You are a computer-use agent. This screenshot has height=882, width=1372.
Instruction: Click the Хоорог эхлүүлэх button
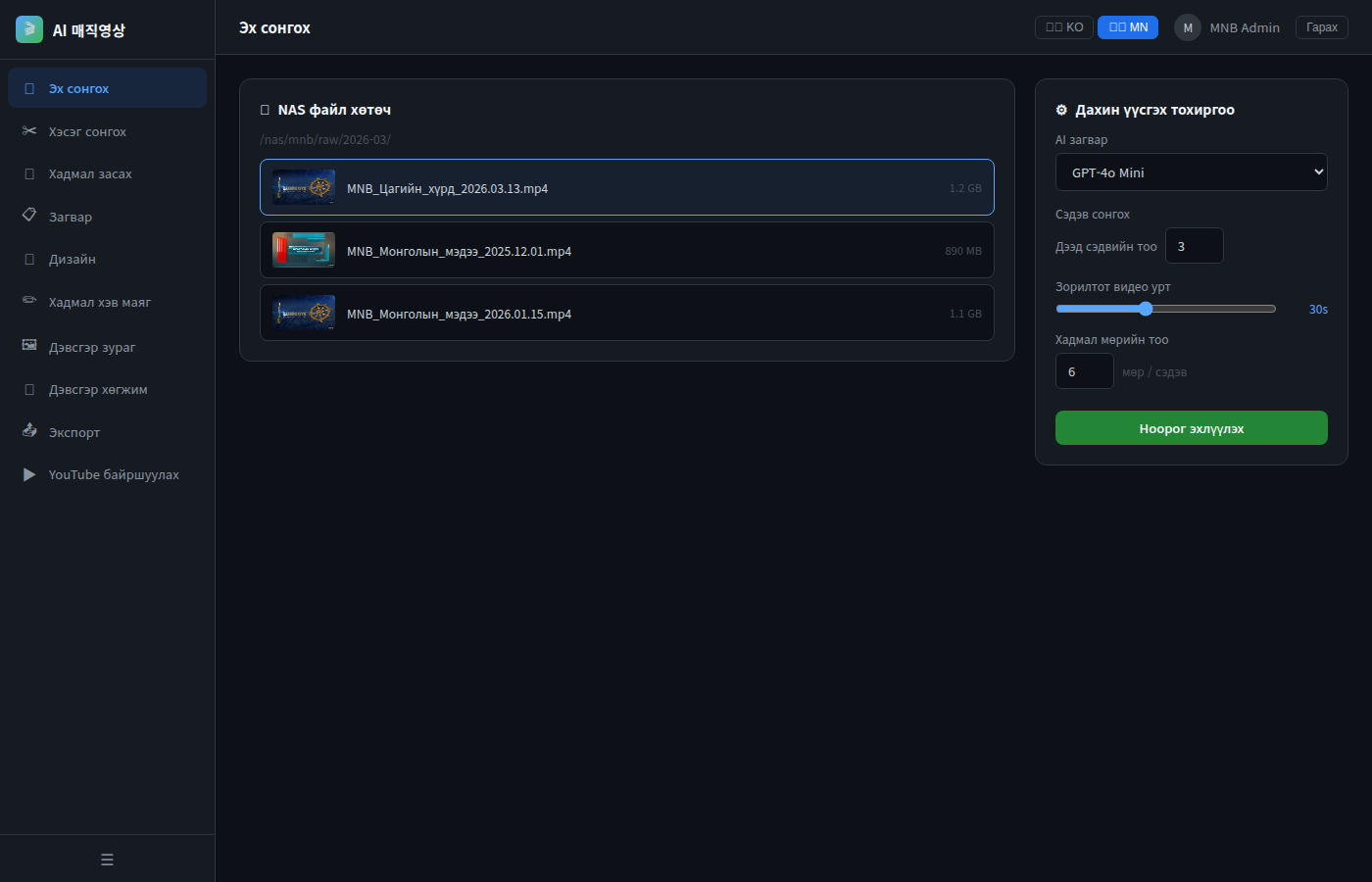[1192, 428]
